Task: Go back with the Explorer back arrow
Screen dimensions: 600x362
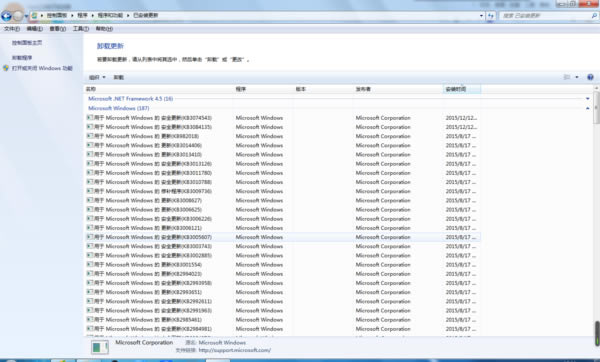Action: click(x=6, y=16)
